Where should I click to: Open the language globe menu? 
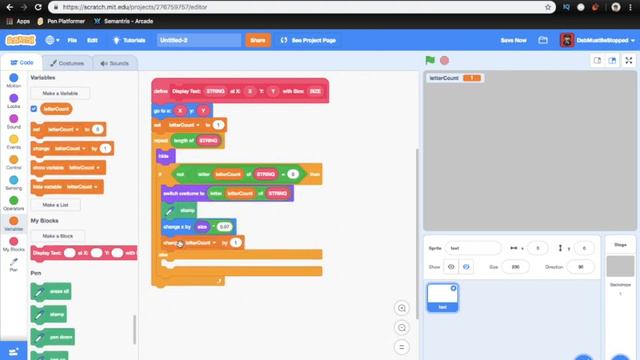pyautogui.click(x=53, y=40)
